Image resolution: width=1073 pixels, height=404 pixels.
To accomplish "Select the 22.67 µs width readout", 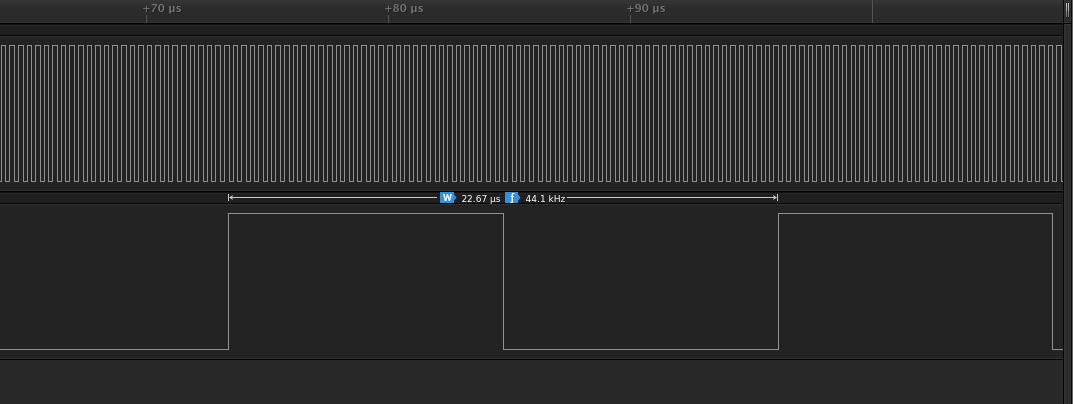I will pos(480,199).
